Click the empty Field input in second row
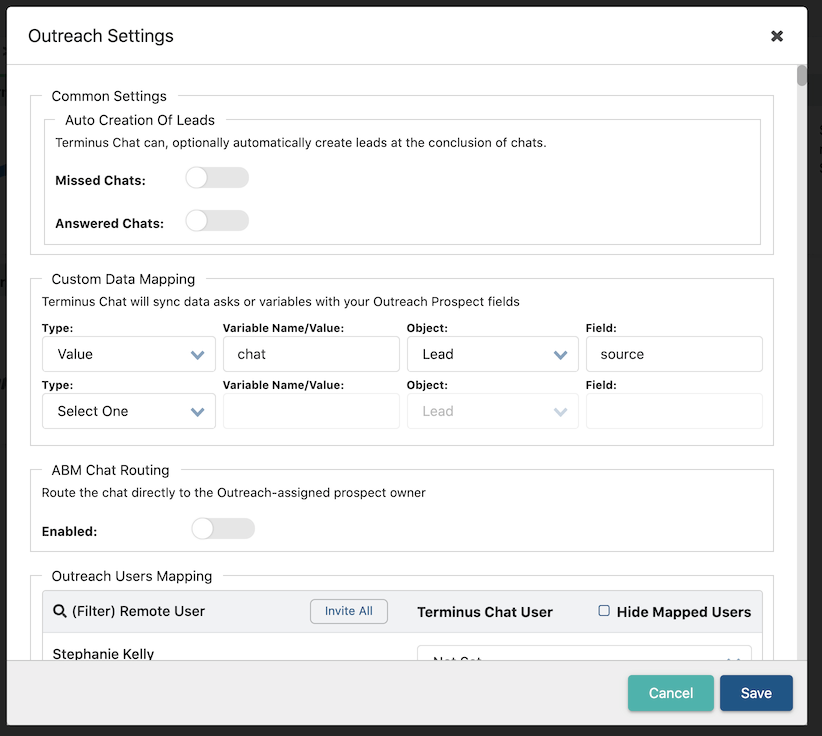 point(674,412)
